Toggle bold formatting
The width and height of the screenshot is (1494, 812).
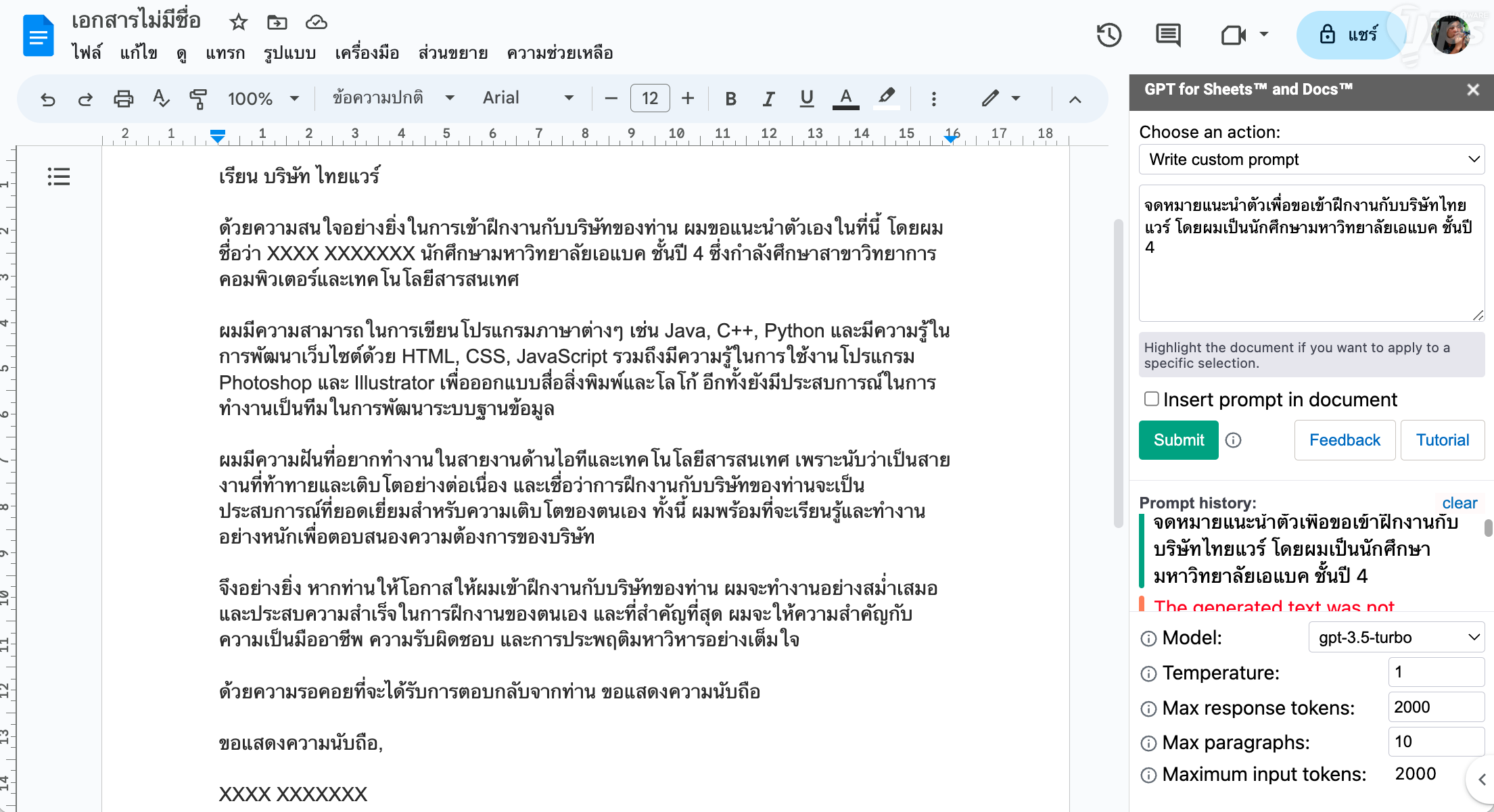click(730, 99)
